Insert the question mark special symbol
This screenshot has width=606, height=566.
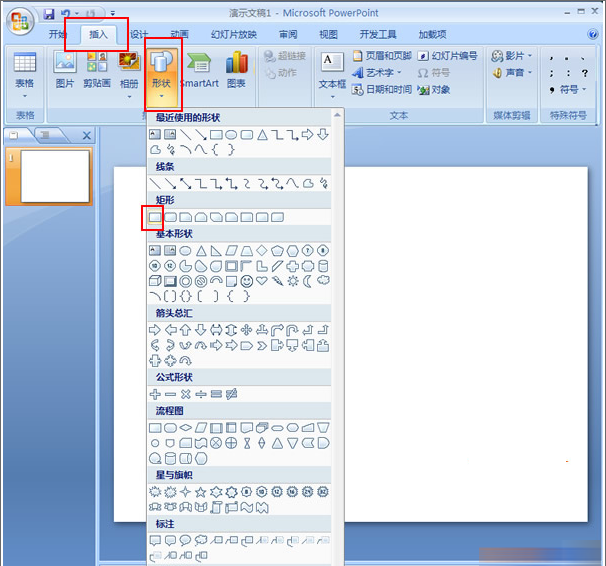(585, 73)
